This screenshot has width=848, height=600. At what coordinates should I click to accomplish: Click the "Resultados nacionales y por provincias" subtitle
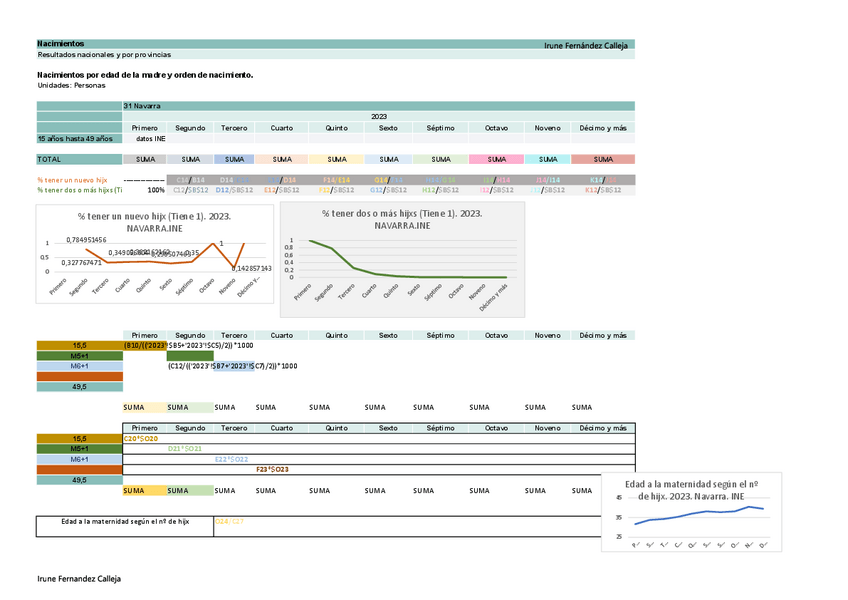point(104,54)
